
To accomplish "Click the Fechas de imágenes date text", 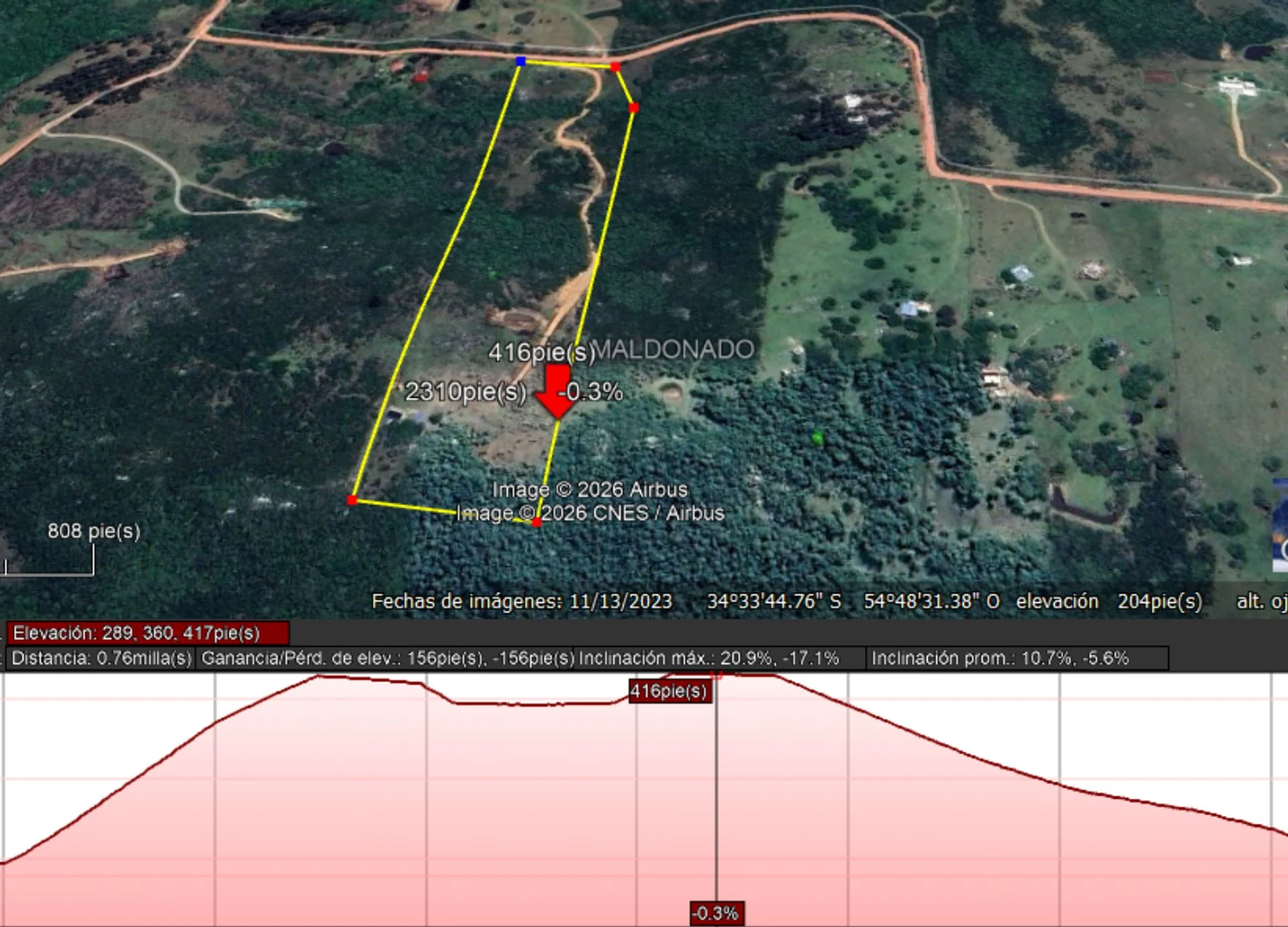I will pos(522,601).
